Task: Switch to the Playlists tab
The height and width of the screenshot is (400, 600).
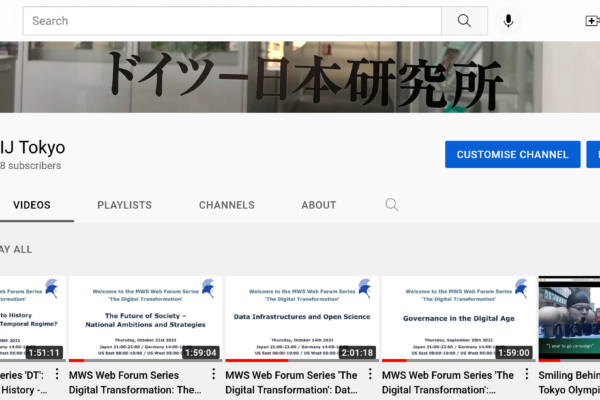Action: [x=124, y=205]
